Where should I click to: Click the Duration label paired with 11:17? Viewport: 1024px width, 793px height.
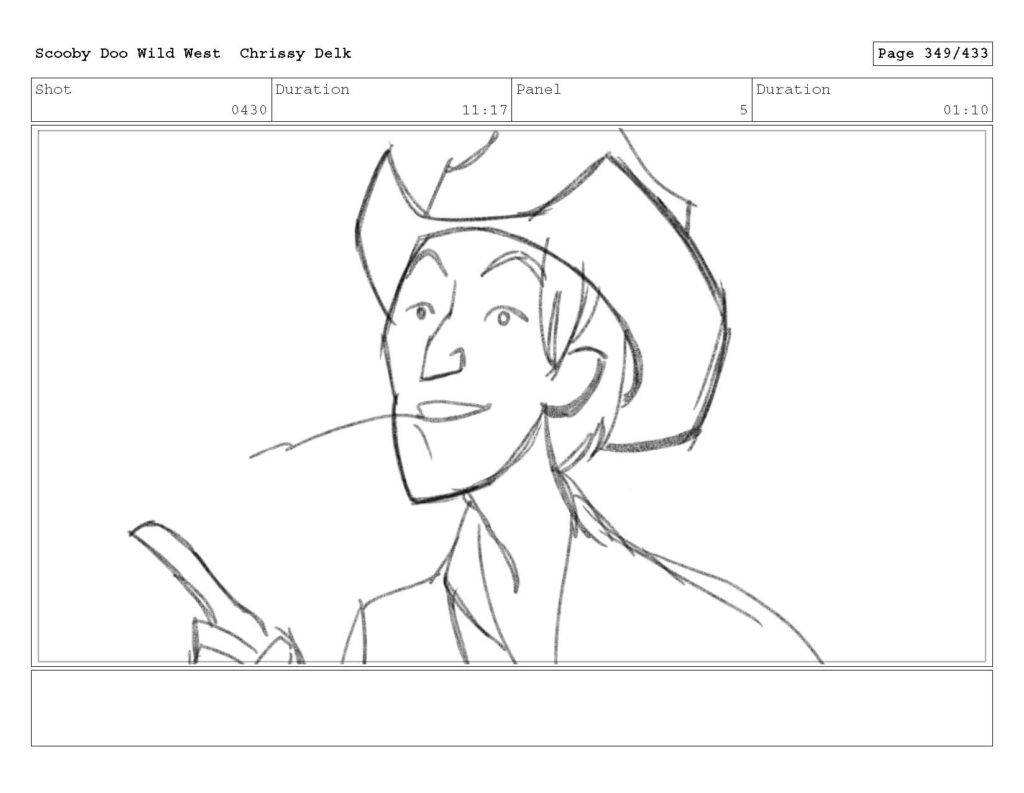[312, 89]
